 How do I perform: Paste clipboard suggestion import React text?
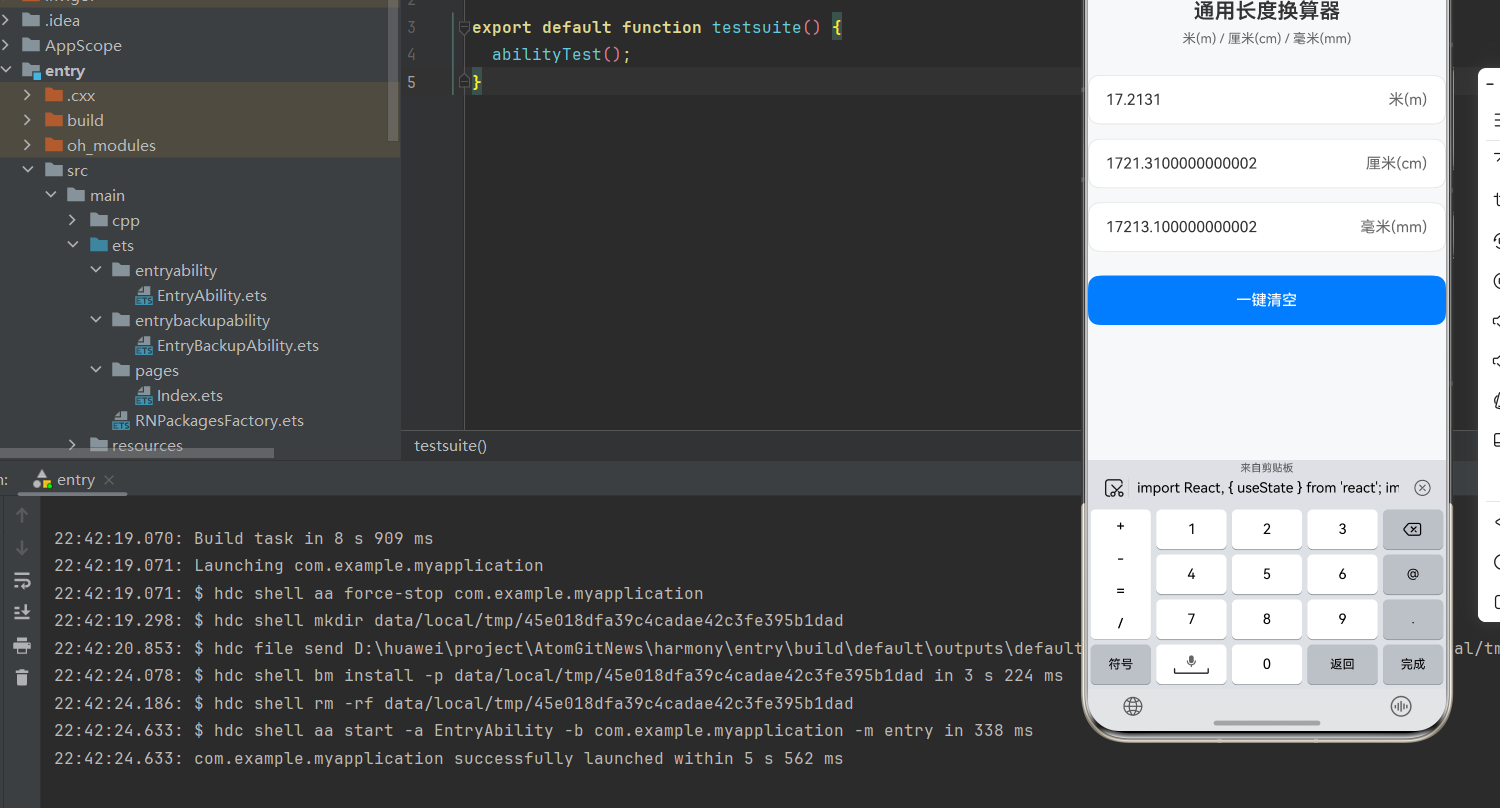coord(1267,488)
